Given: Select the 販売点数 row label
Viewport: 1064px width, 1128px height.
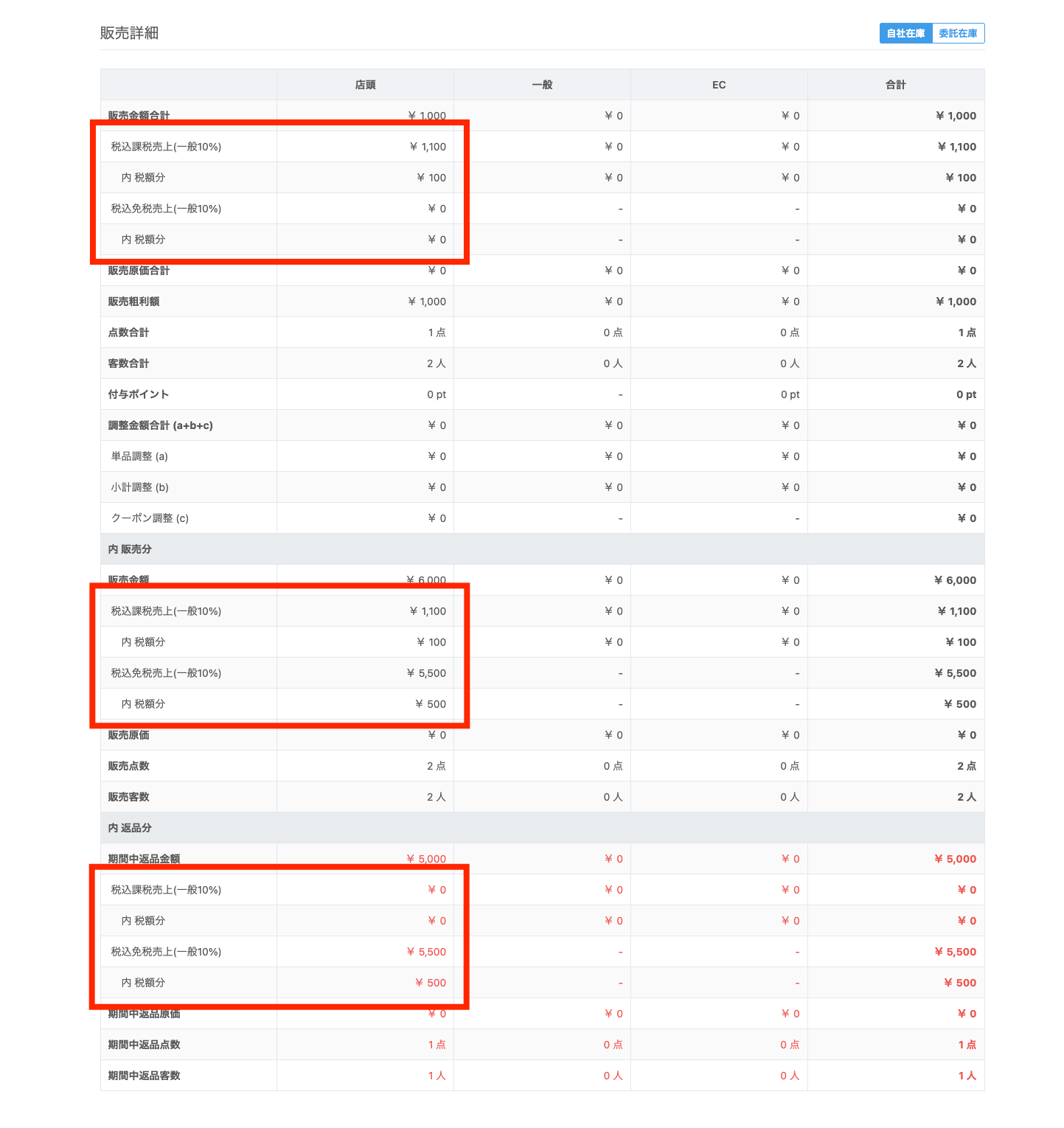Looking at the screenshot, I should coord(129,766).
